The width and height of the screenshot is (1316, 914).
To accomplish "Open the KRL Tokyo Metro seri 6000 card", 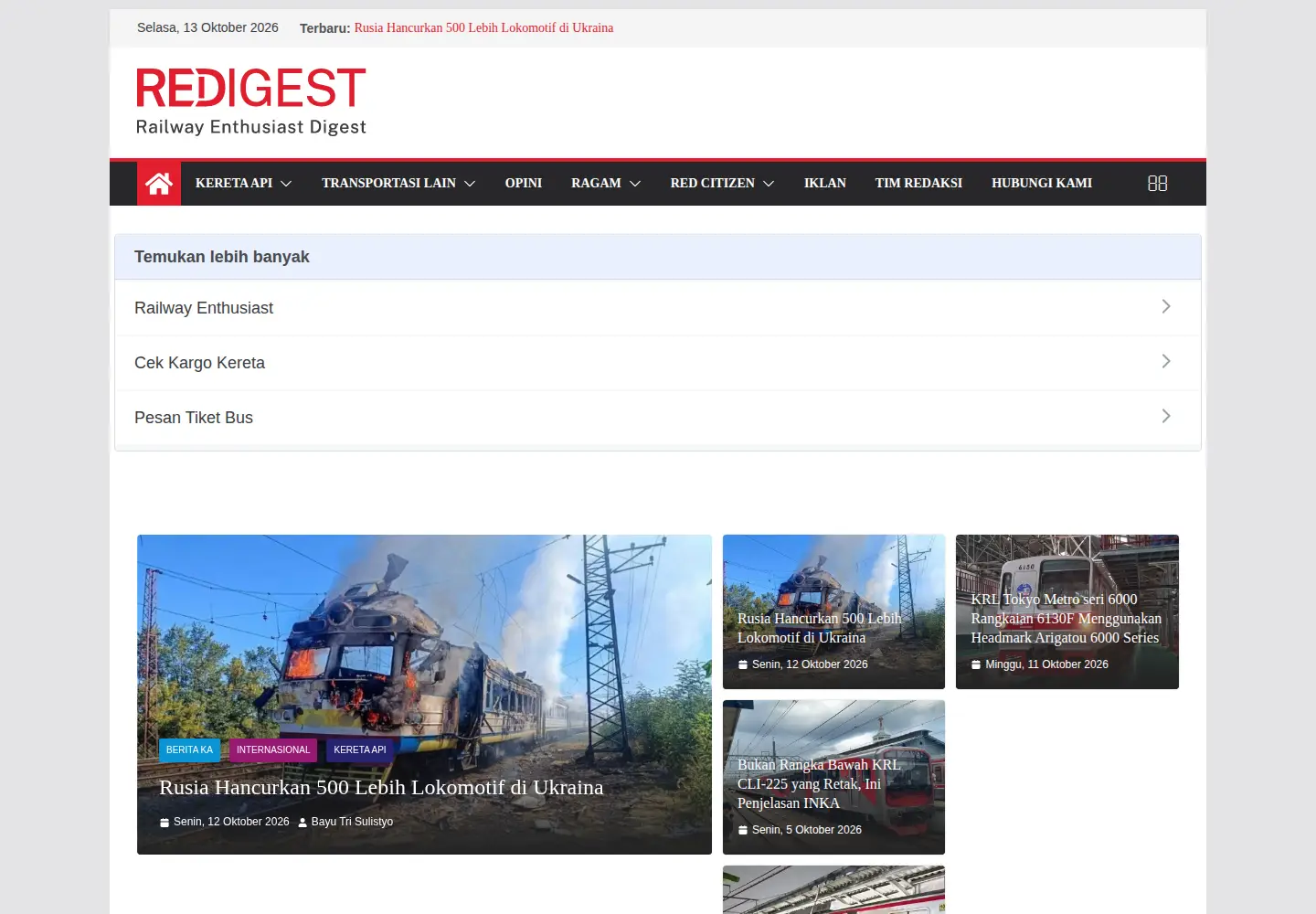I will 1067,611.
